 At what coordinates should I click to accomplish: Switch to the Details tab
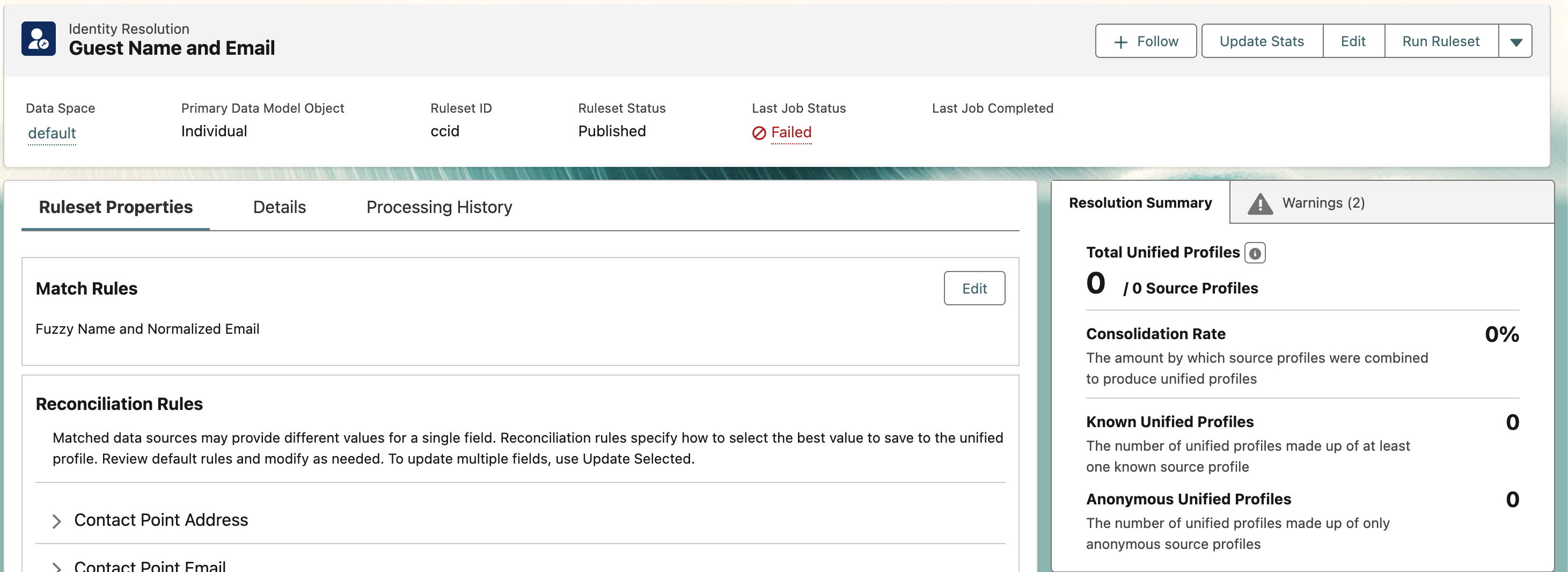click(x=280, y=207)
